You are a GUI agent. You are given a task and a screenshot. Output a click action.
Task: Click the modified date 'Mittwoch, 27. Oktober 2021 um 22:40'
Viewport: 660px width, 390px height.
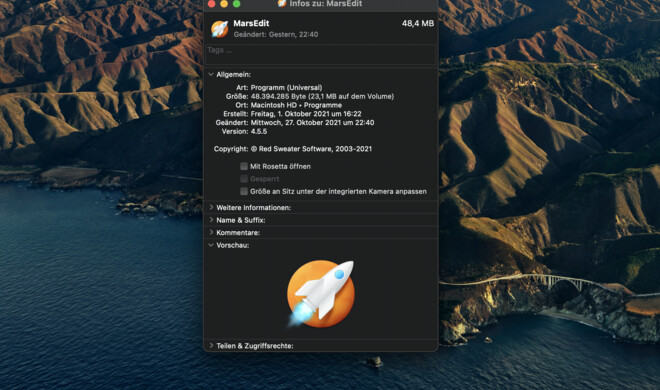click(x=312, y=123)
